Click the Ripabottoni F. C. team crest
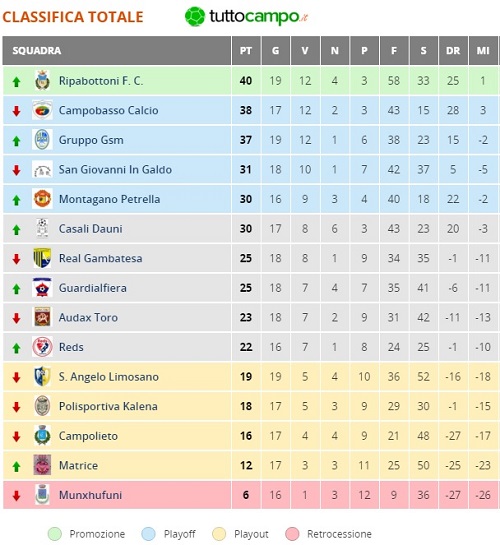This screenshot has height=545, width=500. (42, 80)
